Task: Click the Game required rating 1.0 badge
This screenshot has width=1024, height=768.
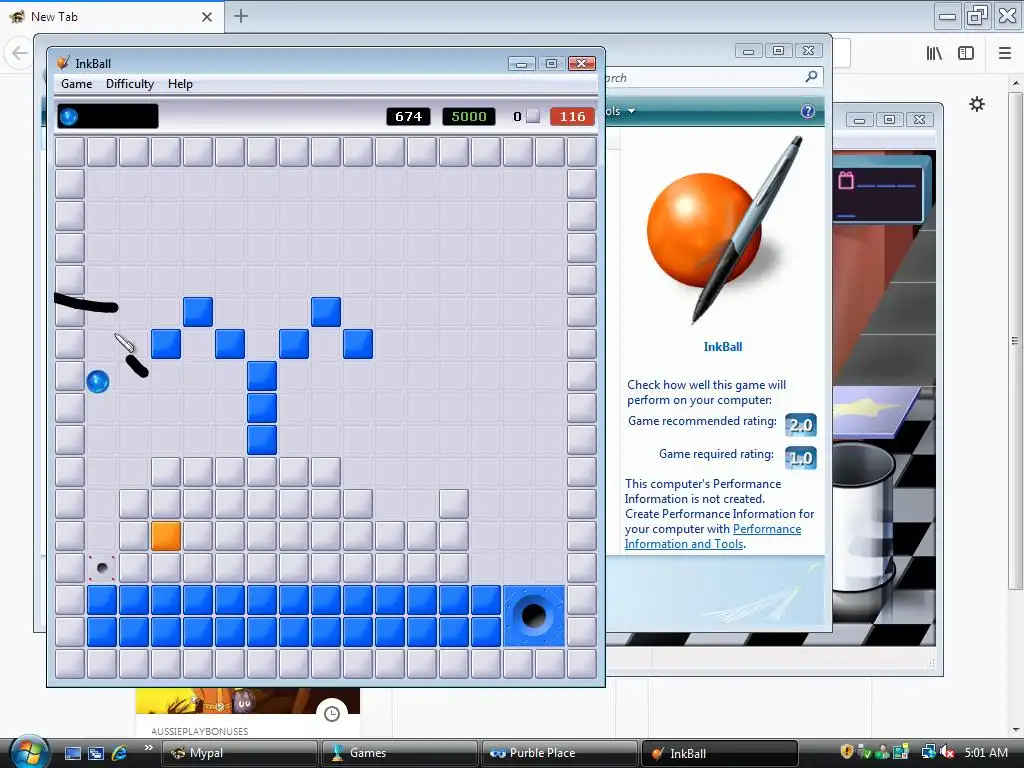Action: point(801,458)
